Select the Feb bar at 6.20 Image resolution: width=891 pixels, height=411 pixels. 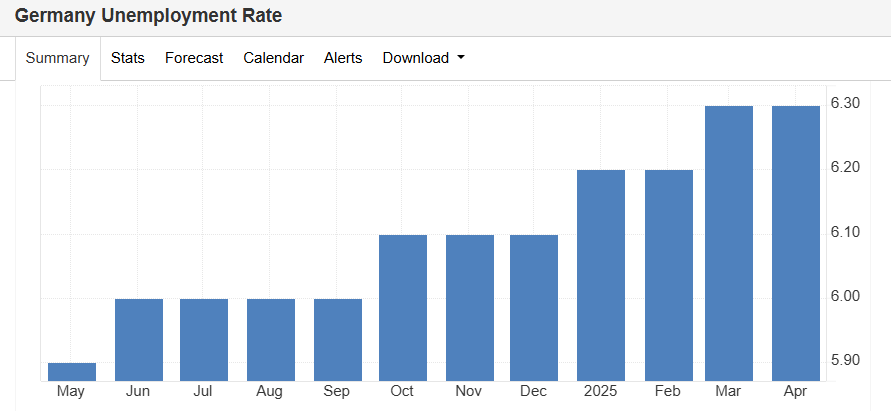(x=669, y=276)
